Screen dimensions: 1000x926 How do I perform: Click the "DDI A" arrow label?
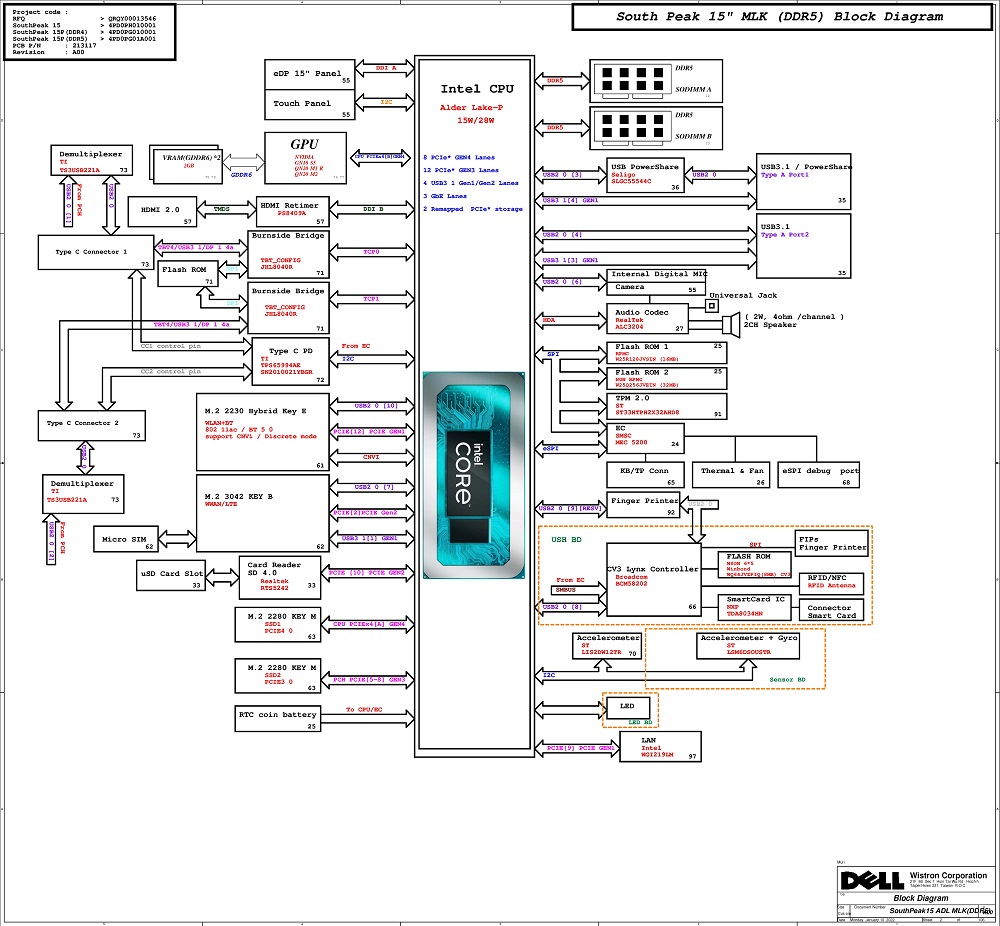(385, 68)
